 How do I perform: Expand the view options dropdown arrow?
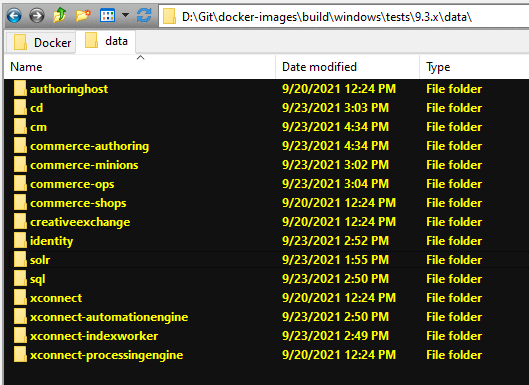pyautogui.click(x=125, y=15)
